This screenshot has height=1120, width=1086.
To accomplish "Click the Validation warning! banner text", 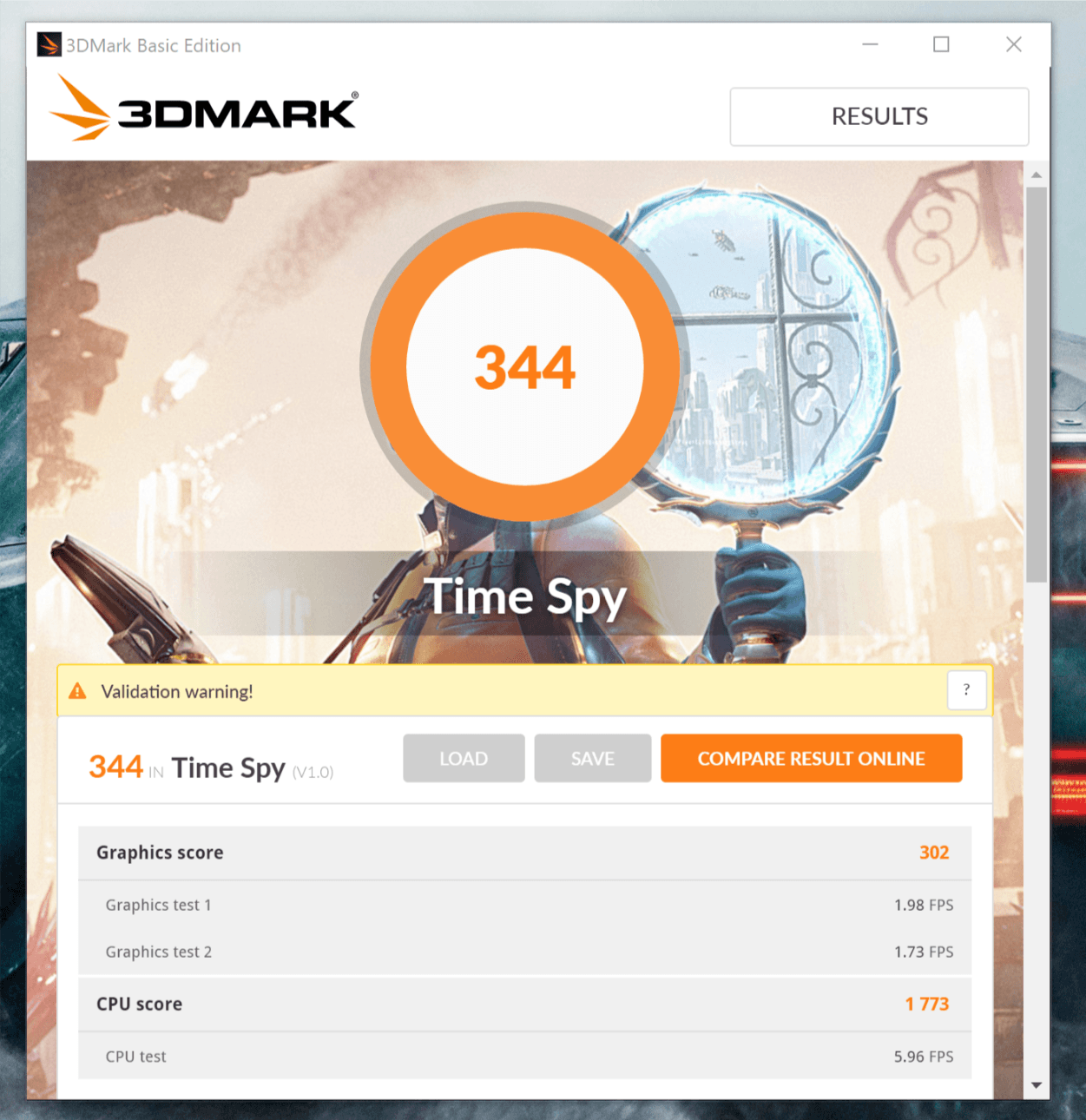I will pos(177,692).
